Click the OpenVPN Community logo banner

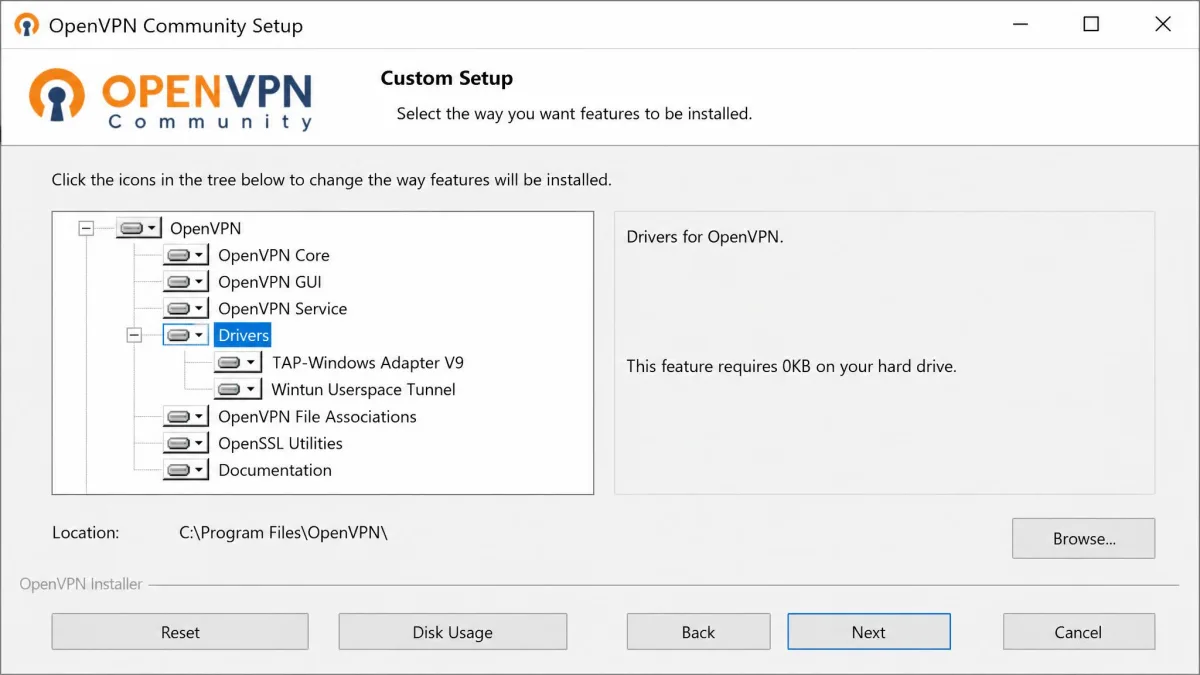coord(172,98)
